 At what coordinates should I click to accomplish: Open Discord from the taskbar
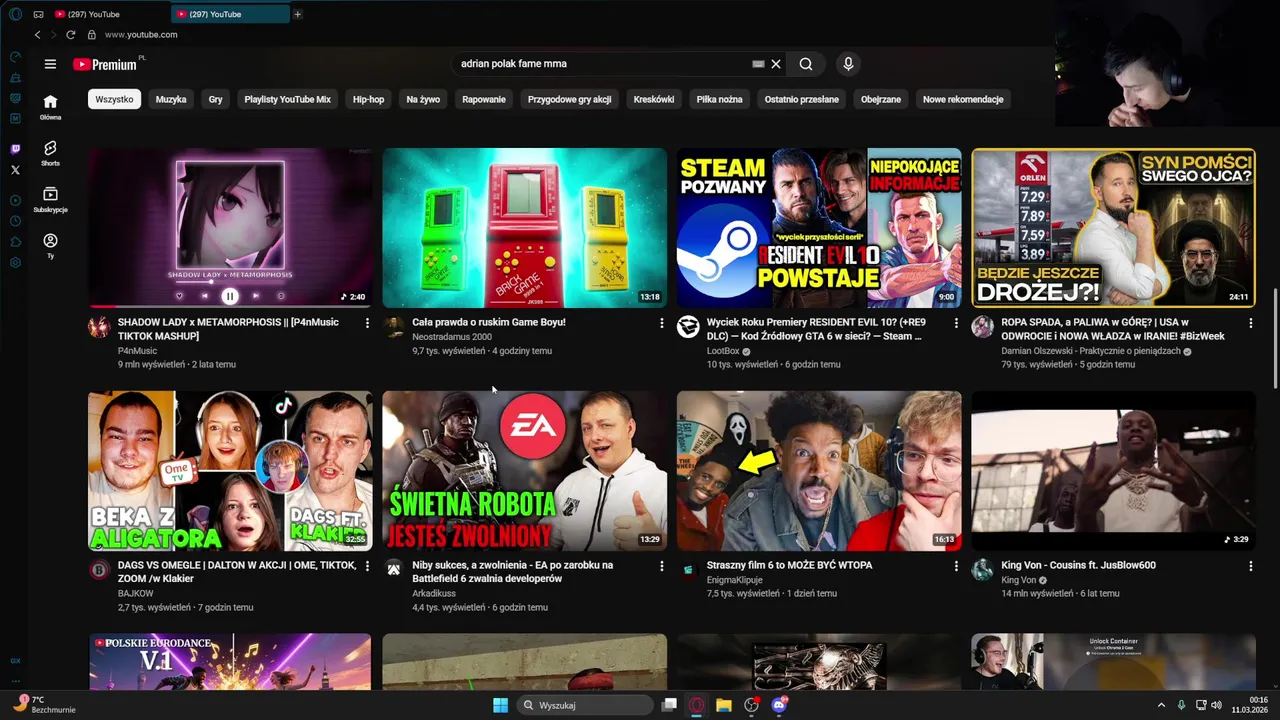point(779,705)
